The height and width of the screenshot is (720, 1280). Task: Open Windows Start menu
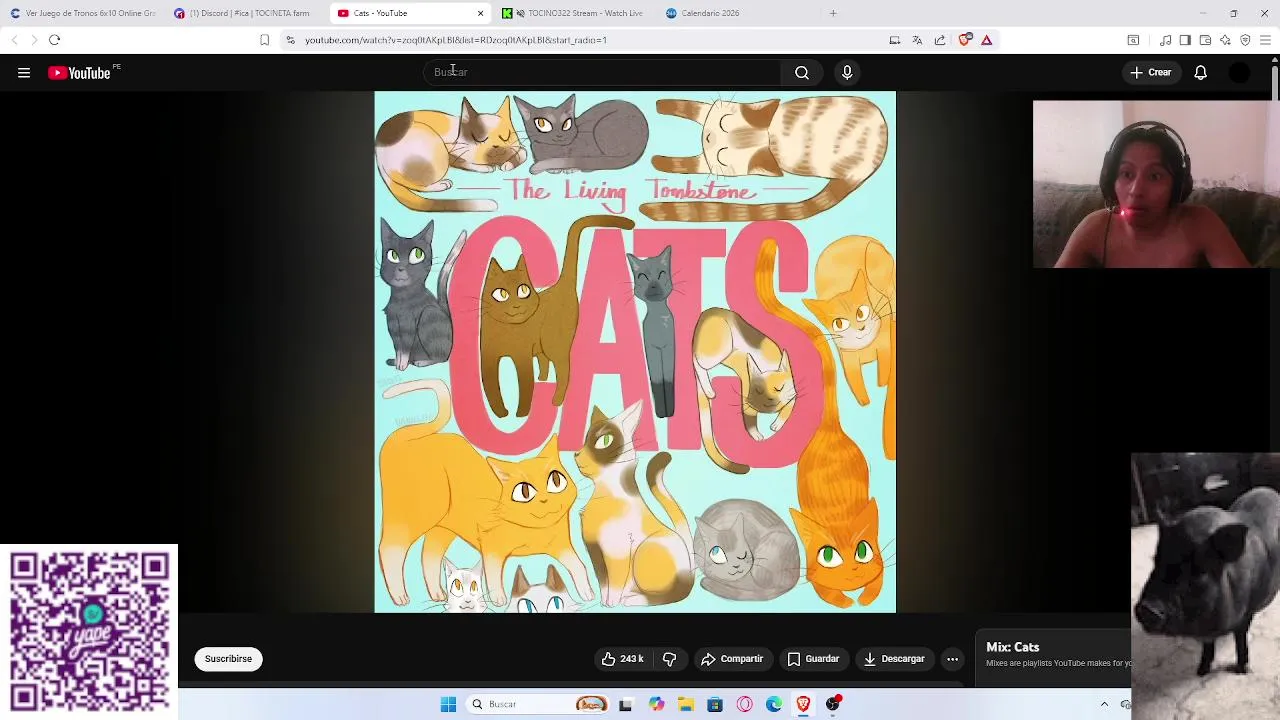click(x=448, y=704)
